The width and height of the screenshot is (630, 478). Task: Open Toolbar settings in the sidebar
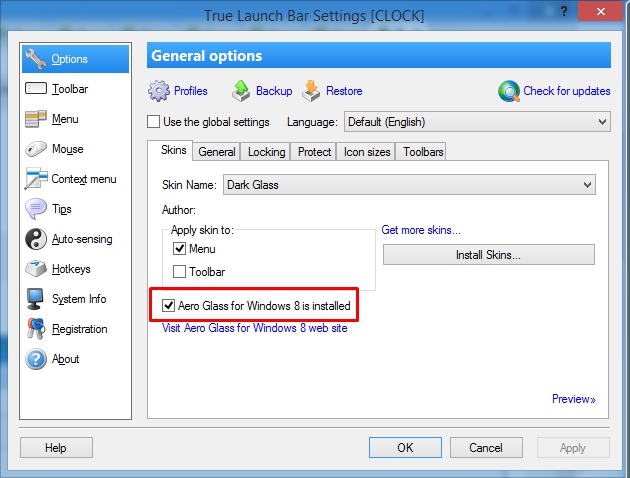(x=70, y=89)
